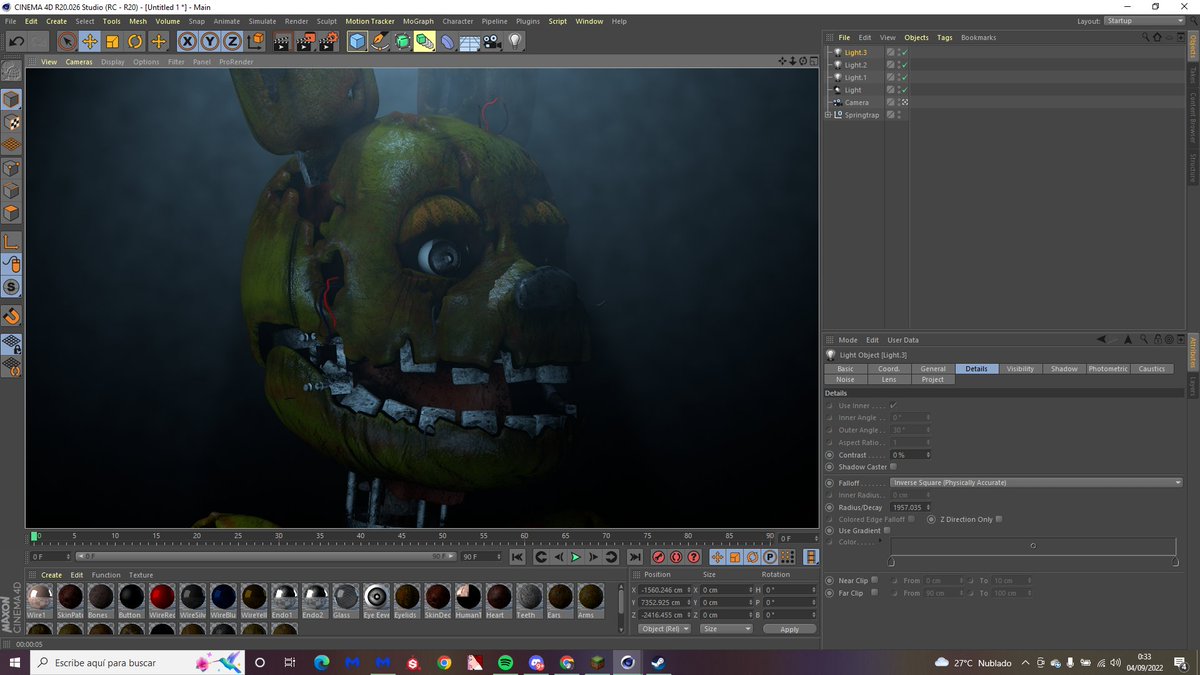This screenshot has width=1200, height=675.
Task: Open the Render Settings icon
Action: tap(326, 40)
